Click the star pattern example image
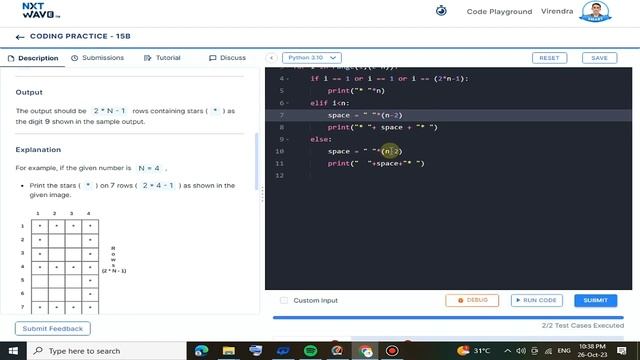The width and height of the screenshot is (640, 360). (73, 262)
